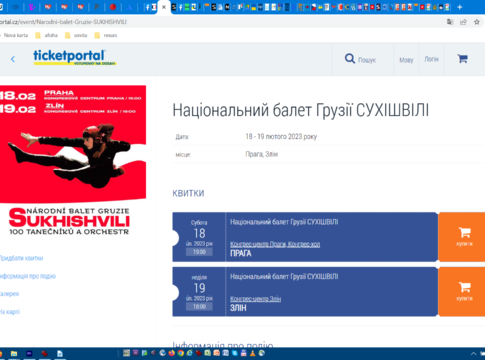Click the date box for Sunday 19

tap(199, 292)
